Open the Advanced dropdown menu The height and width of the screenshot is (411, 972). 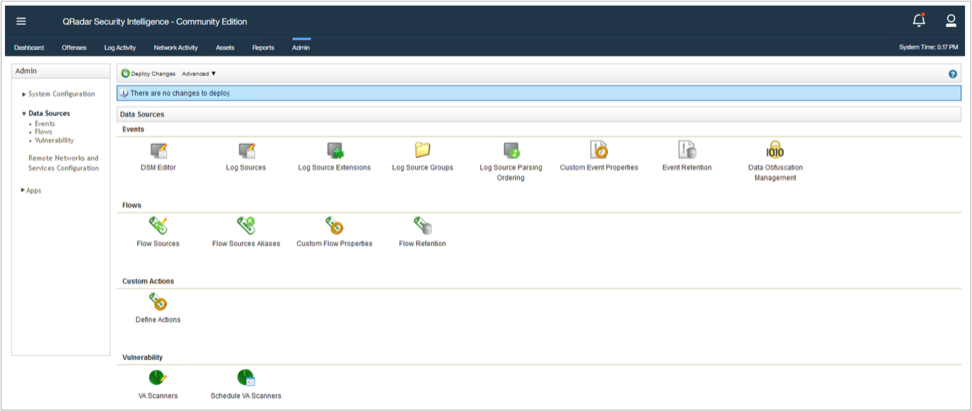click(199, 74)
